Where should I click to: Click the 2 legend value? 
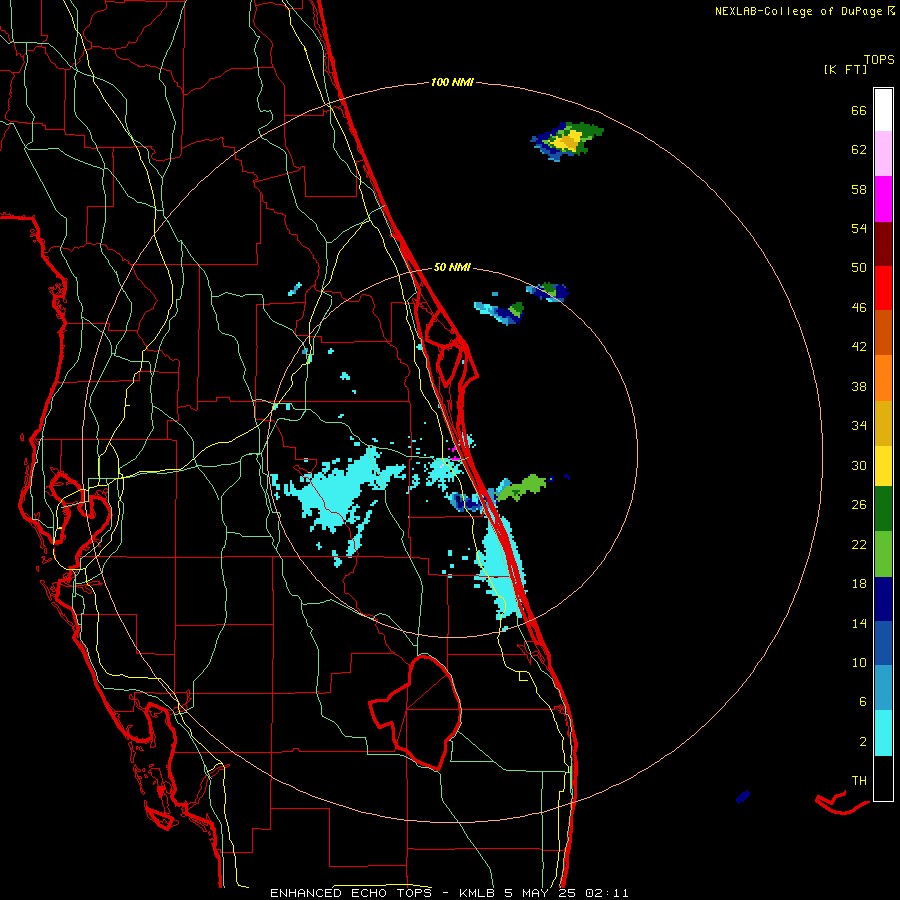tap(862, 742)
